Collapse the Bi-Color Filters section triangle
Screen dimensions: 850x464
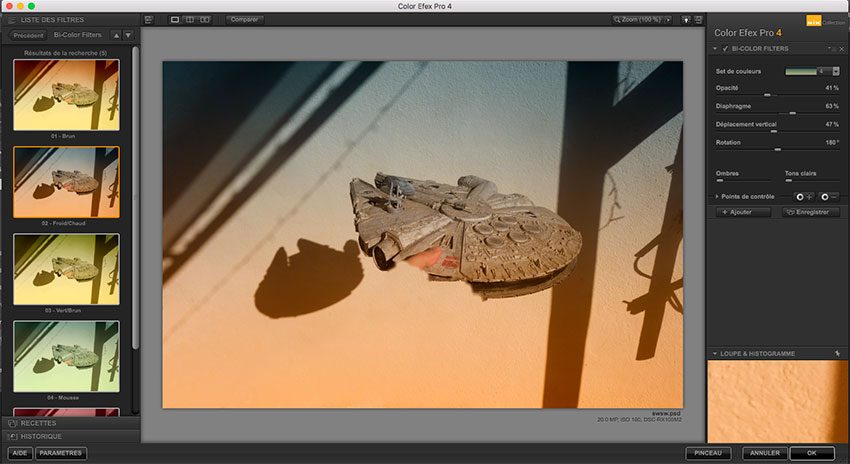[x=715, y=49]
